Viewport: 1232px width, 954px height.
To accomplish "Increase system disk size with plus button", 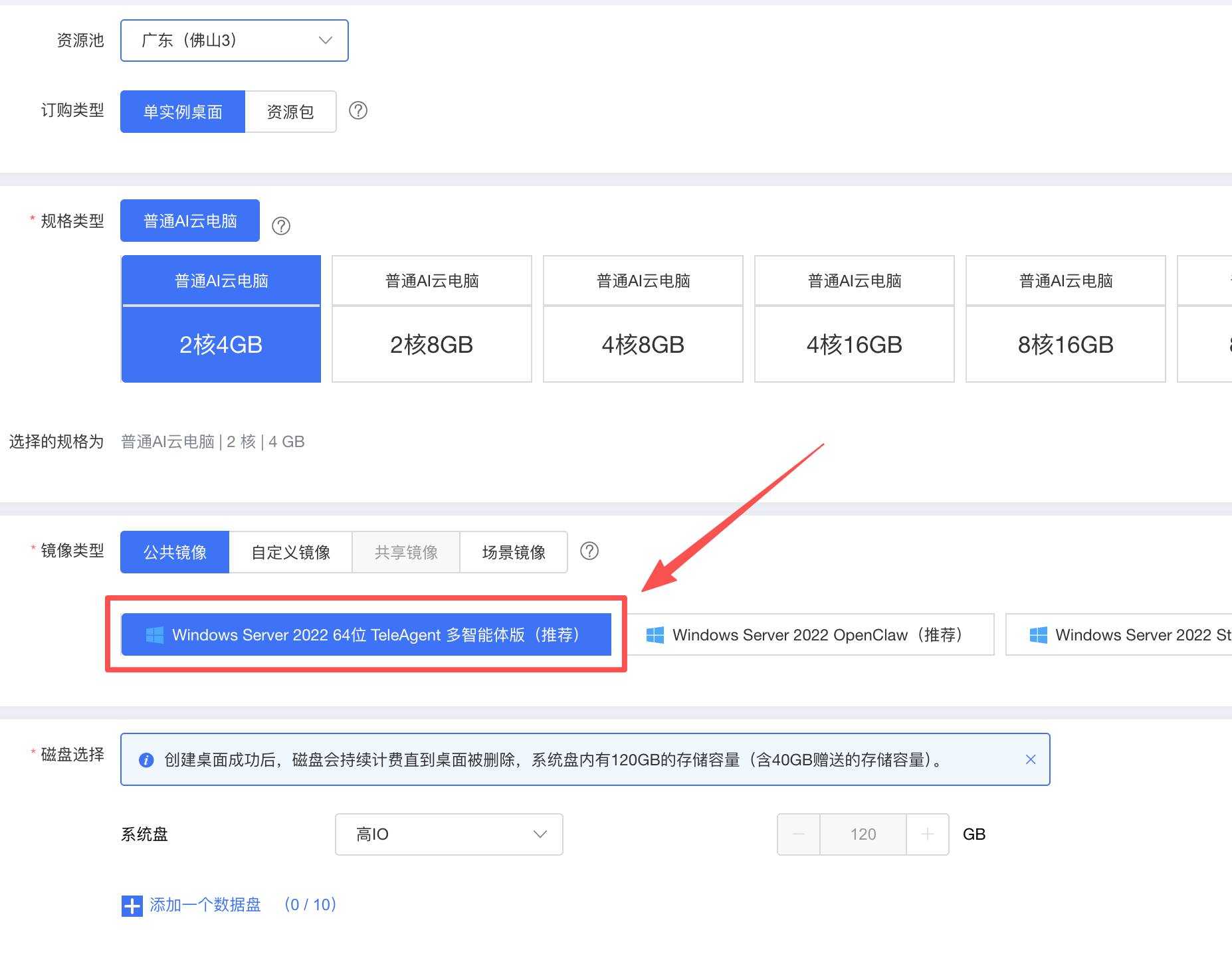I will pos(928,834).
